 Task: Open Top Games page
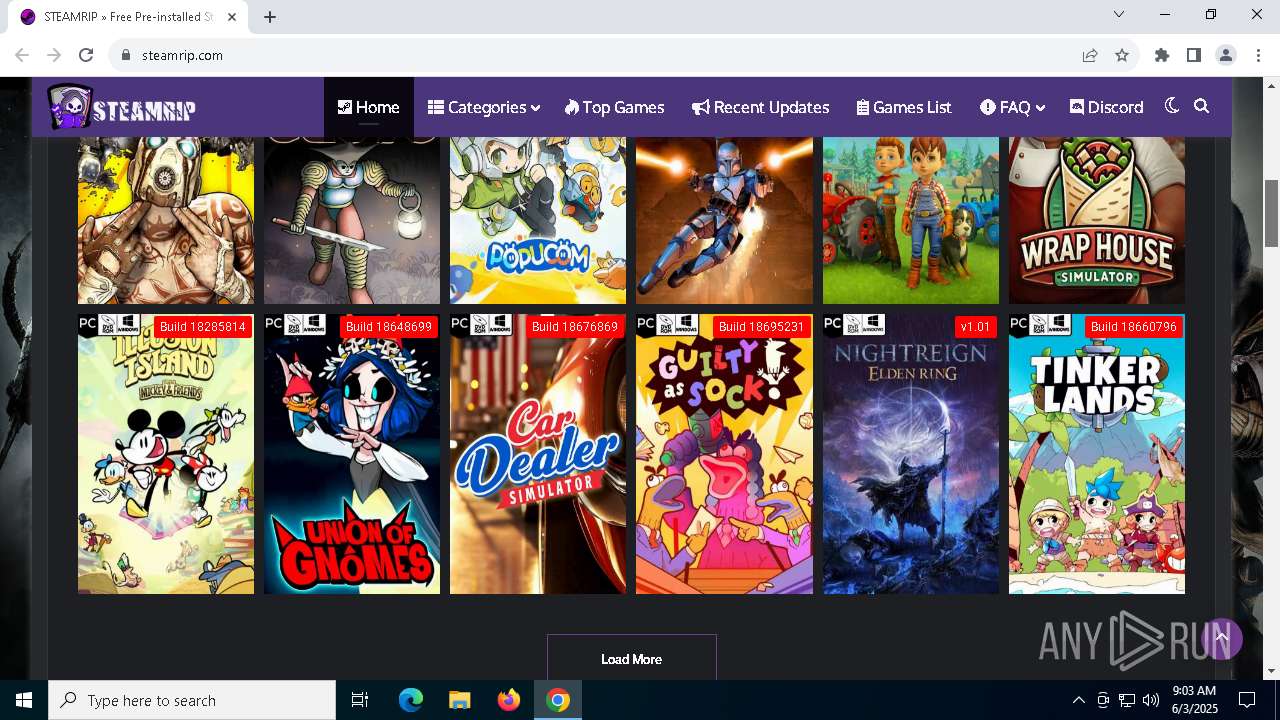pyautogui.click(x=614, y=107)
